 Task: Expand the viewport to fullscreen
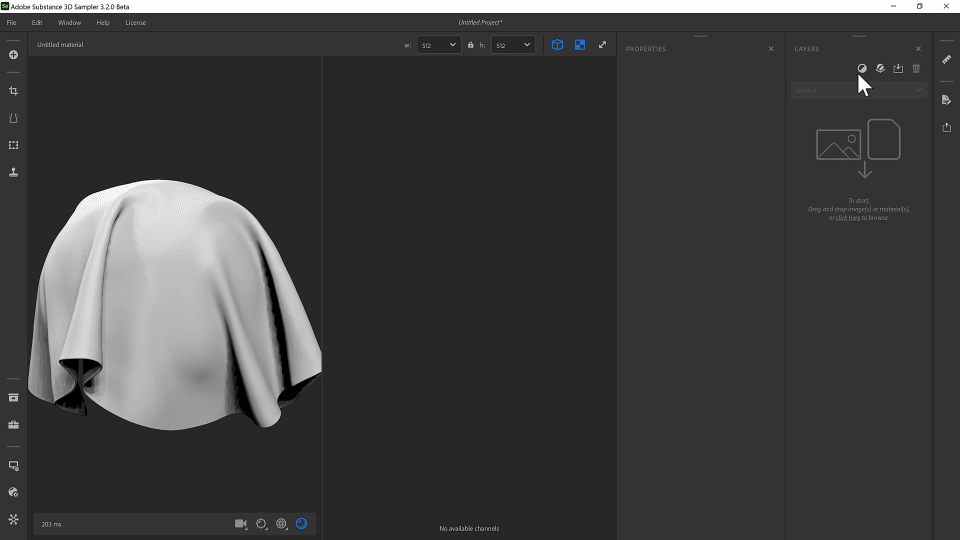pos(602,45)
